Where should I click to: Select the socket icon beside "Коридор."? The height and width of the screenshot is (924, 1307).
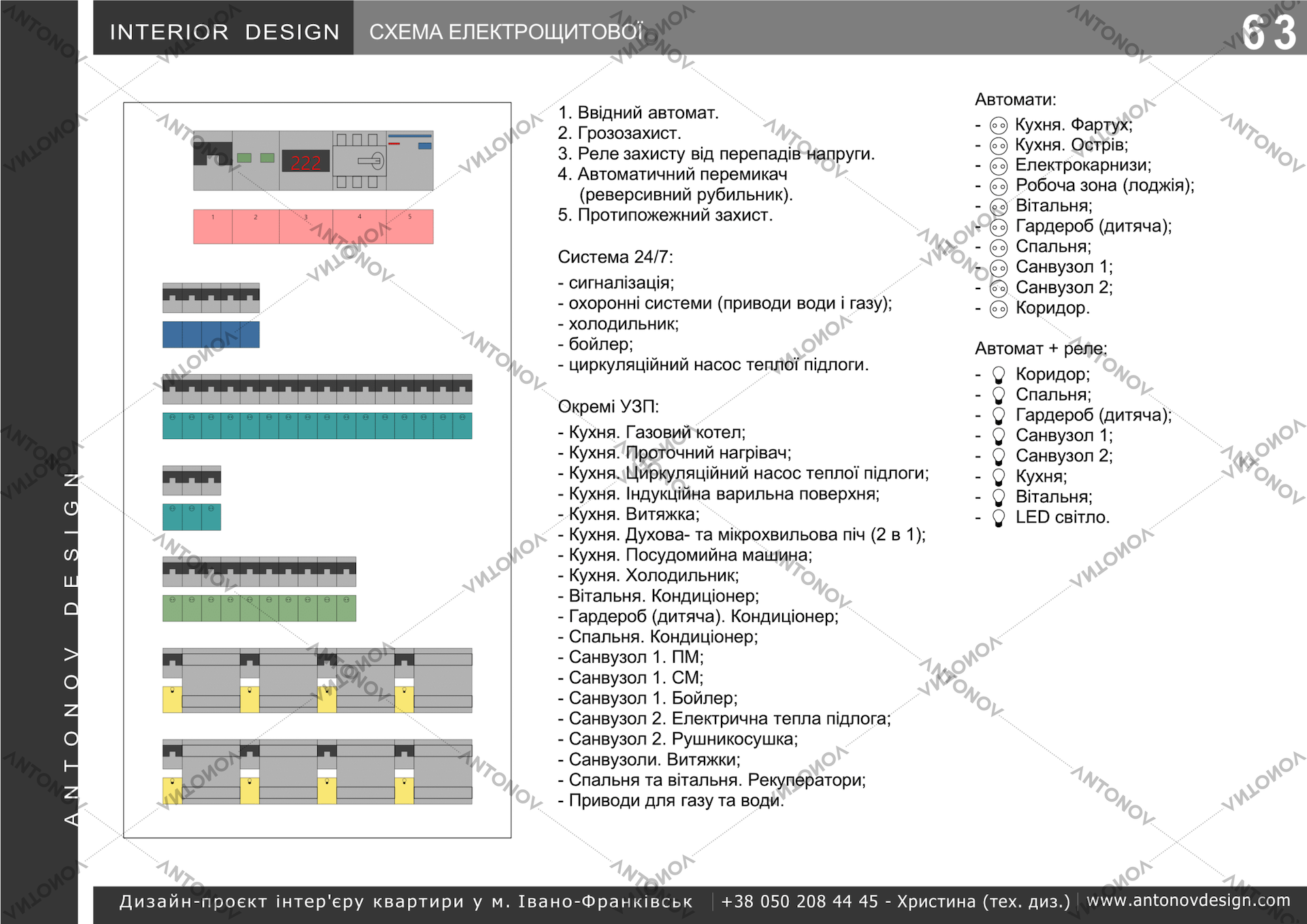click(998, 310)
